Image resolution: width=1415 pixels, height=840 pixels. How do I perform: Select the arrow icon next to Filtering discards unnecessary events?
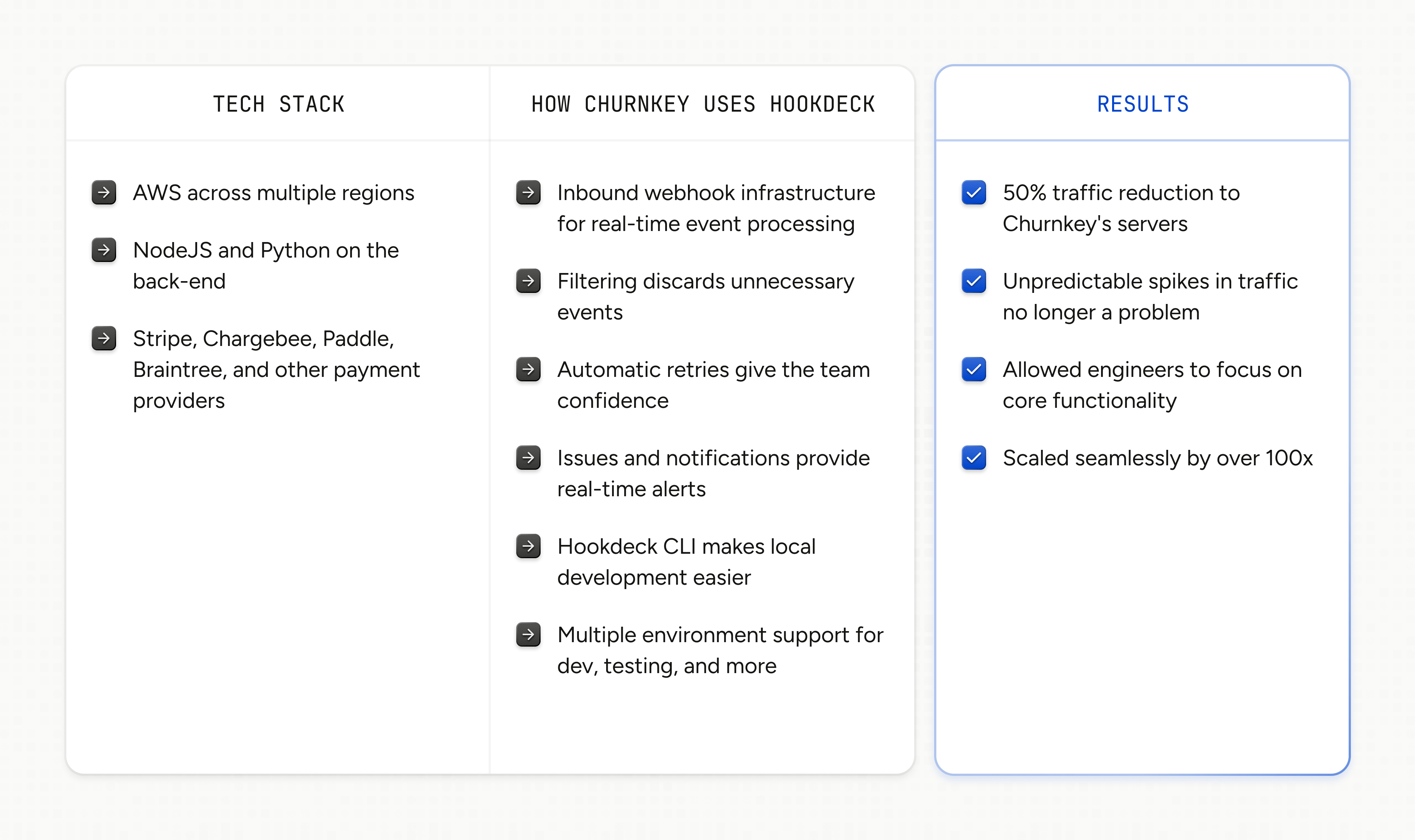pyautogui.click(x=528, y=281)
